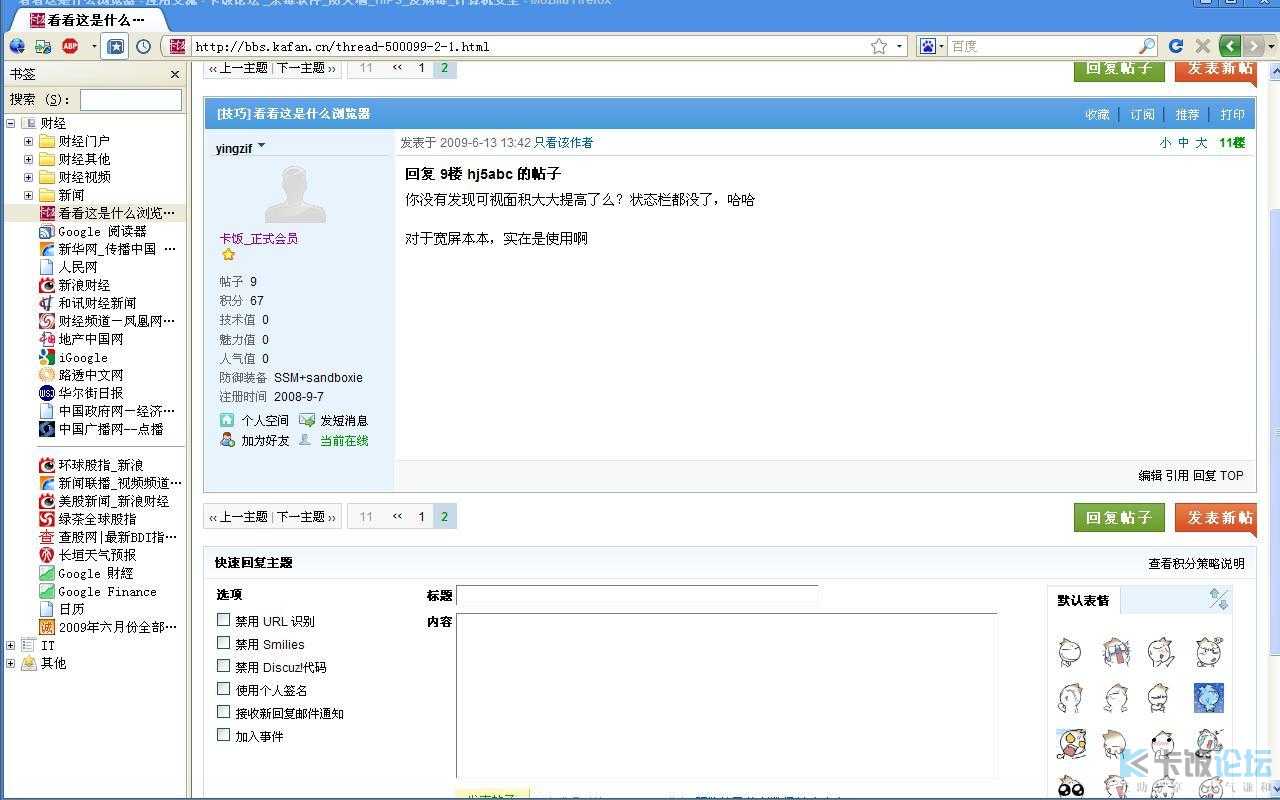The height and width of the screenshot is (800, 1280).
Task: Open the back/forward history dropdown arrow
Action: [1272, 46]
